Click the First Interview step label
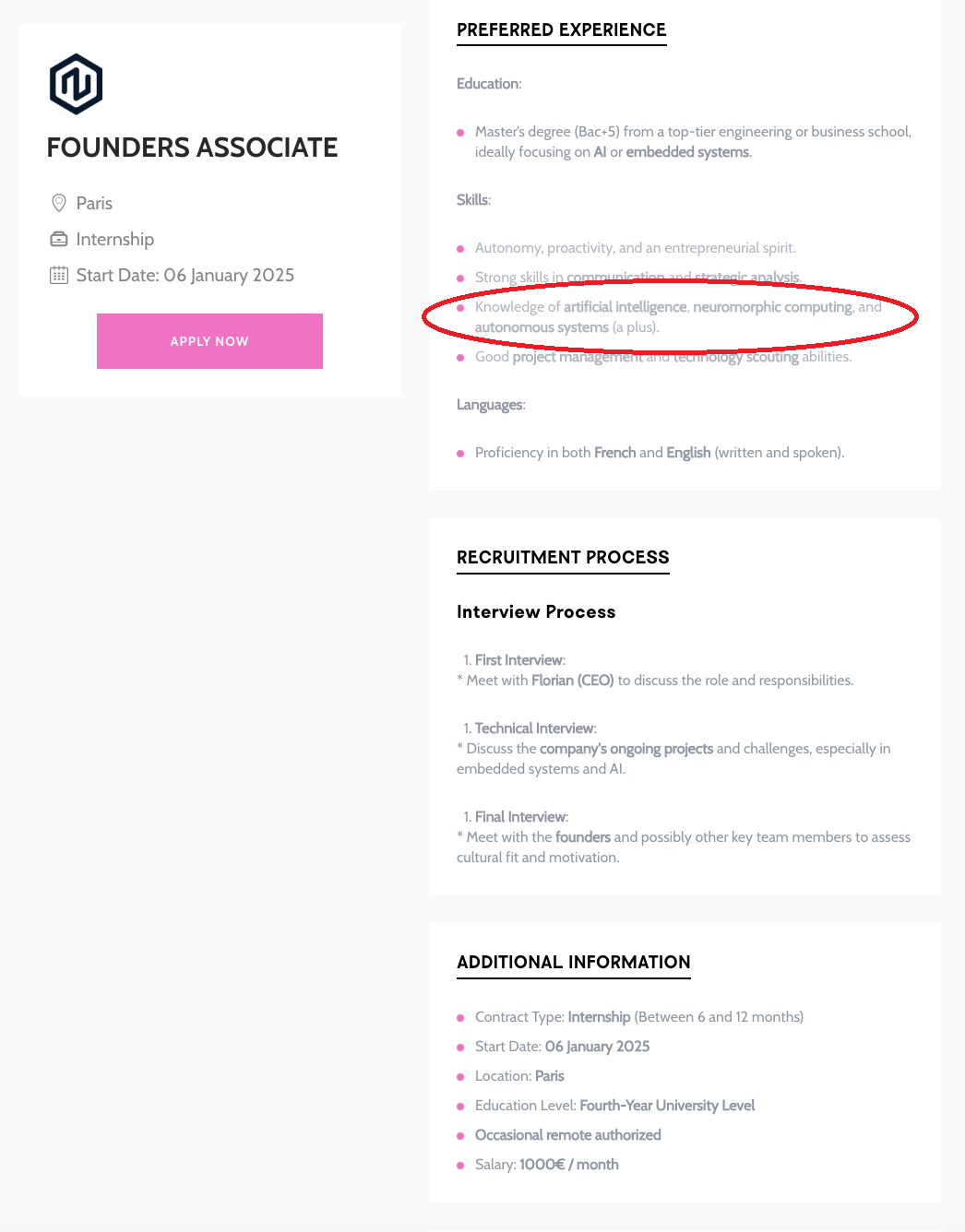 (519, 660)
